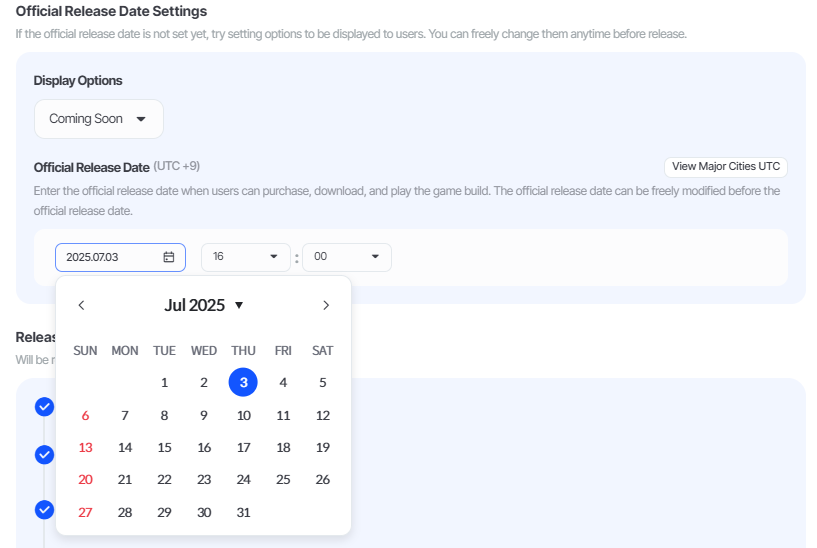Go to next month in calendar
The width and height of the screenshot is (817, 548).
point(326,305)
